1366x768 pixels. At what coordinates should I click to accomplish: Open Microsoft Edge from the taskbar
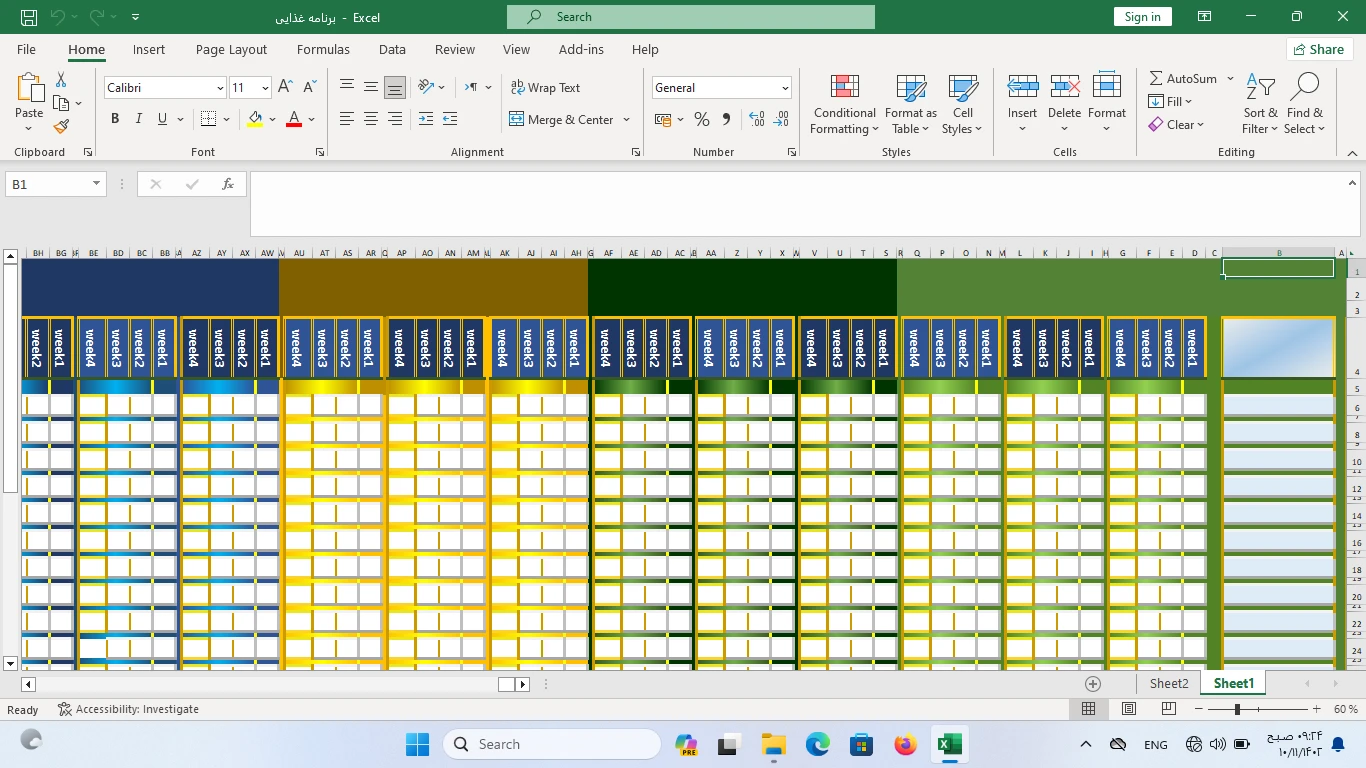click(818, 744)
